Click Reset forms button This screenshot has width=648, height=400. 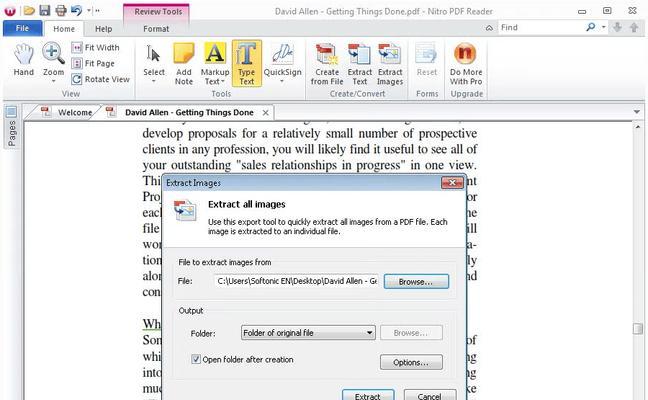tap(426, 60)
